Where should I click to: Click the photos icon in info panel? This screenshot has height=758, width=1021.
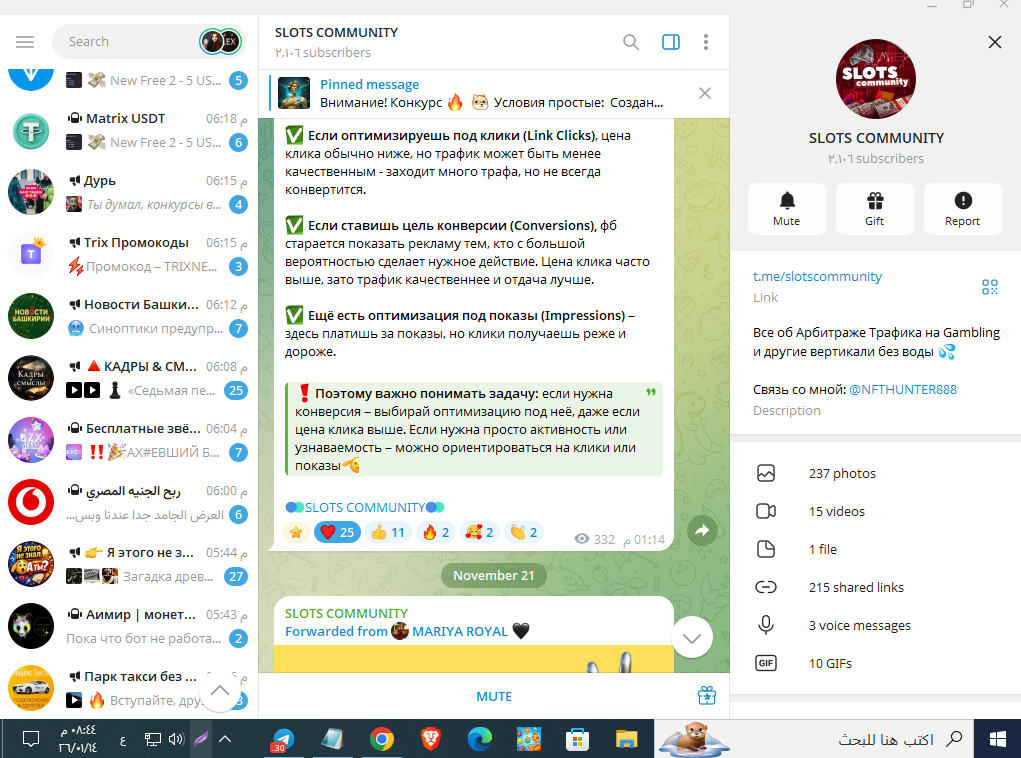766,473
